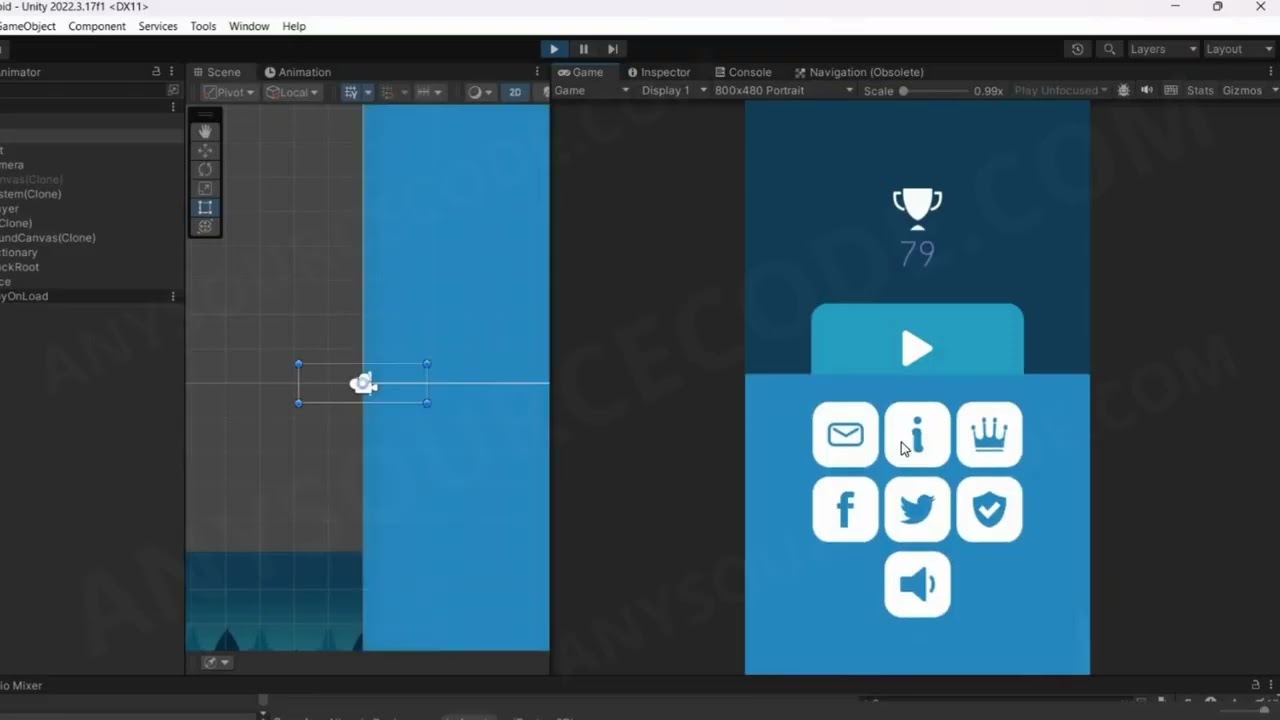
Task: Click the Play button in Unity toolbar
Action: click(x=554, y=49)
